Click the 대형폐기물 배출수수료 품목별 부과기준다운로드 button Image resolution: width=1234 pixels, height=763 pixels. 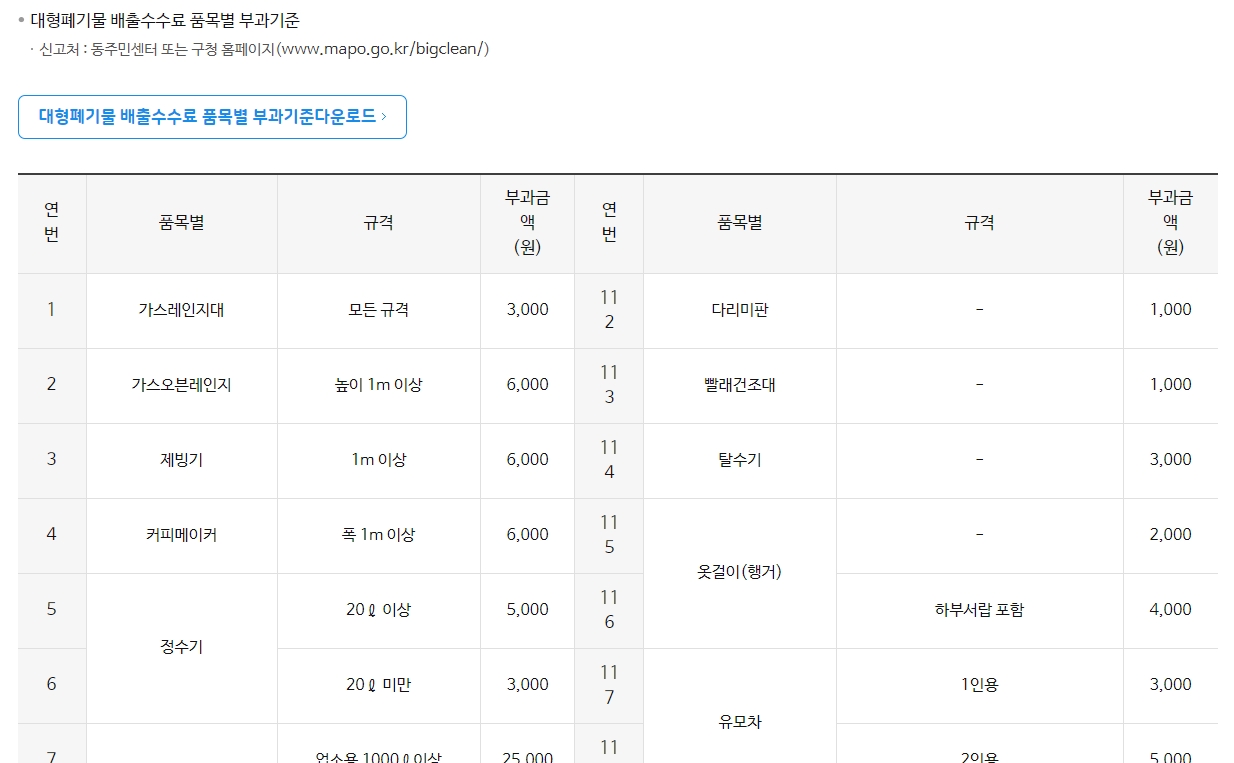(212, 117)
